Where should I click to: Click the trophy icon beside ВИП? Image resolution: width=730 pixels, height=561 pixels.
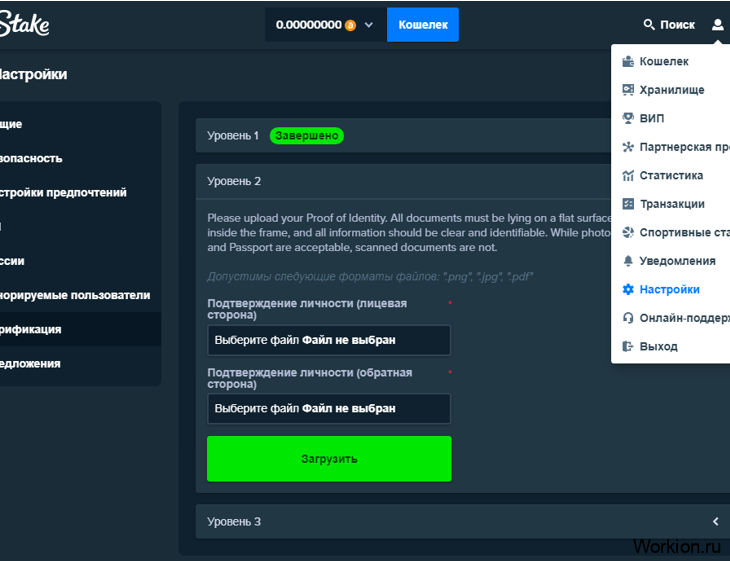(x=628, y=118)
